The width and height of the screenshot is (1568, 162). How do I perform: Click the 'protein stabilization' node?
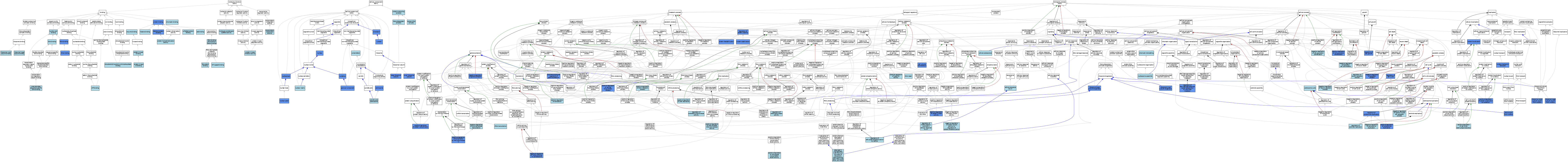click(743, 42)
